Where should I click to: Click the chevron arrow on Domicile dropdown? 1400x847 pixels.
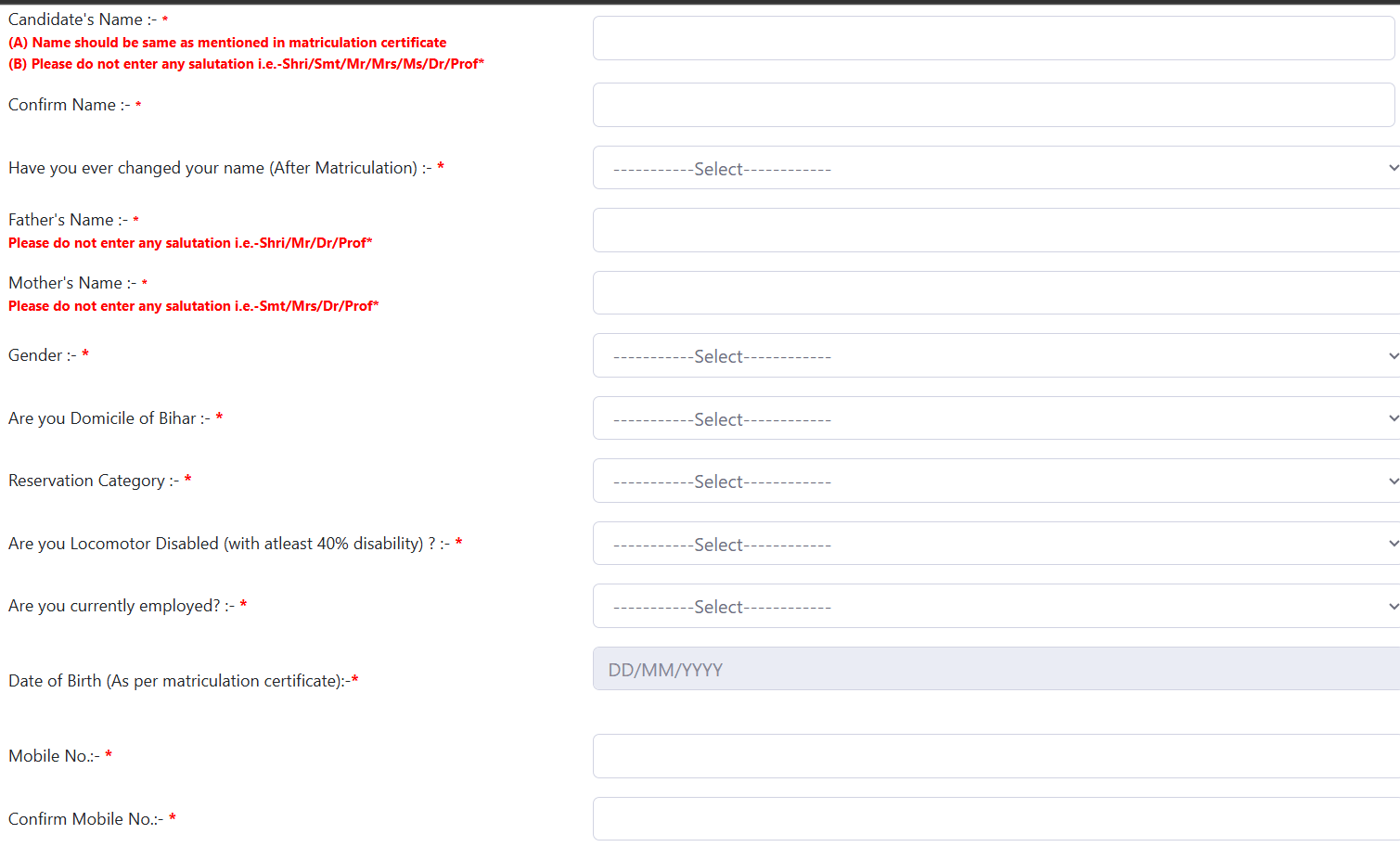coord(1393,418)
